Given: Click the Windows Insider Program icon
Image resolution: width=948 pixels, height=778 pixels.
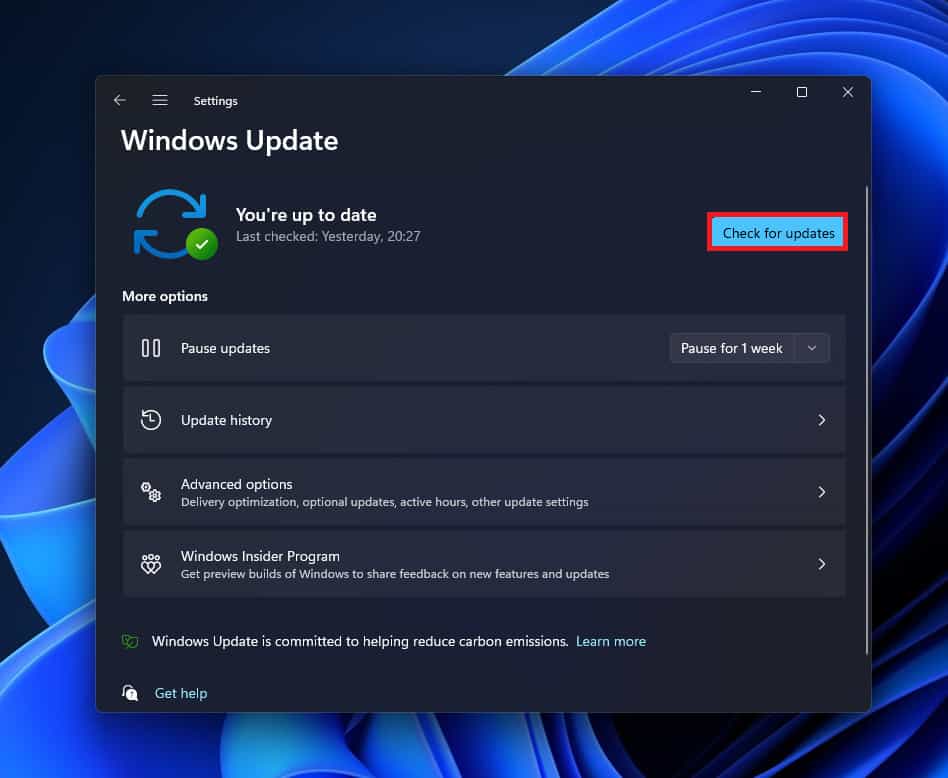Looking at the screenshot, I should tap(151, 564).
